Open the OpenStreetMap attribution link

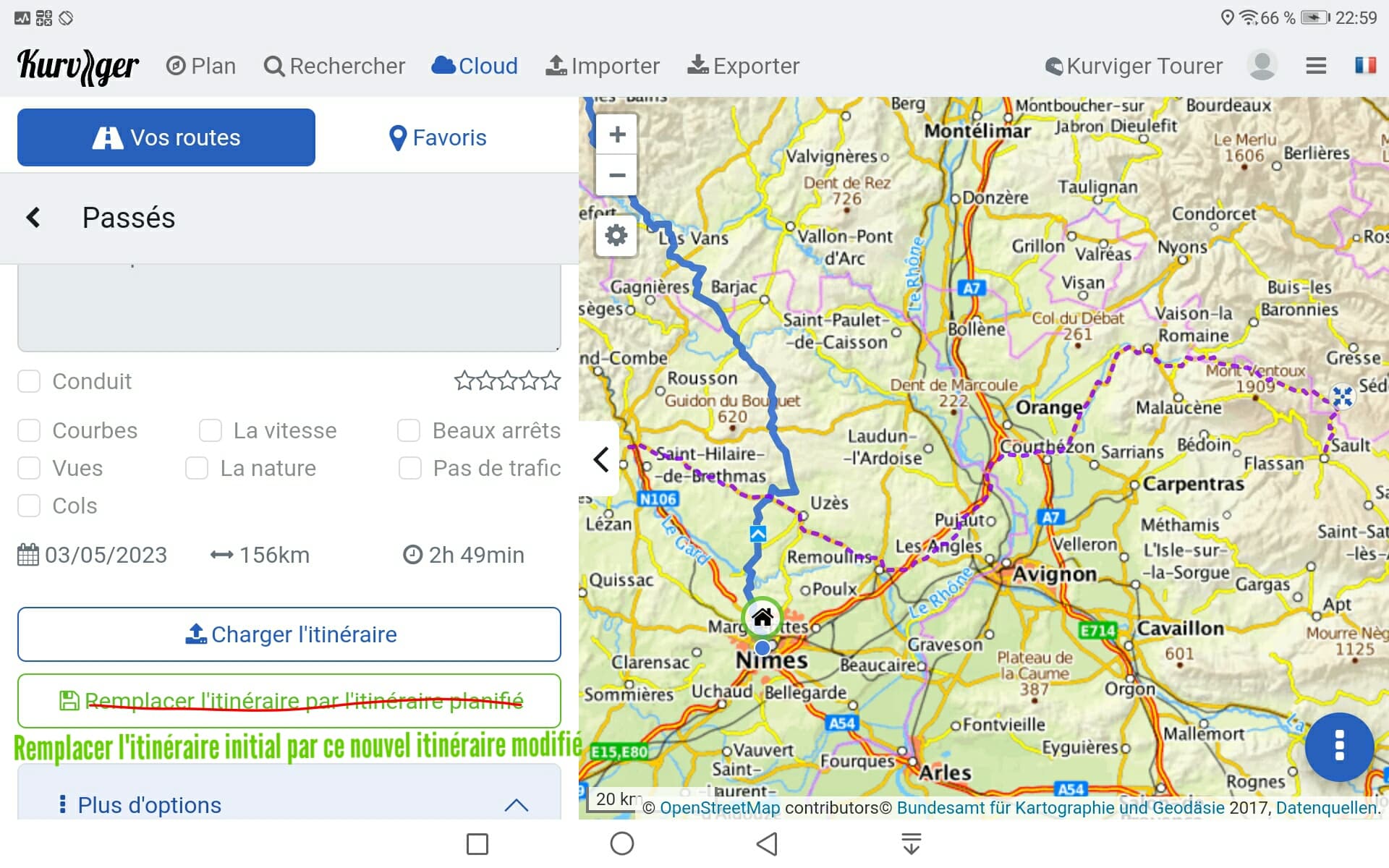720,808
